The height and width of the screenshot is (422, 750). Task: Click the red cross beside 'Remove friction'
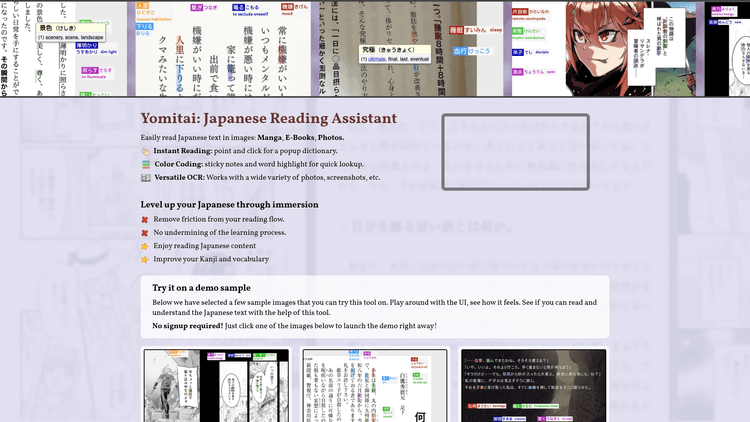tap(144, 220)
